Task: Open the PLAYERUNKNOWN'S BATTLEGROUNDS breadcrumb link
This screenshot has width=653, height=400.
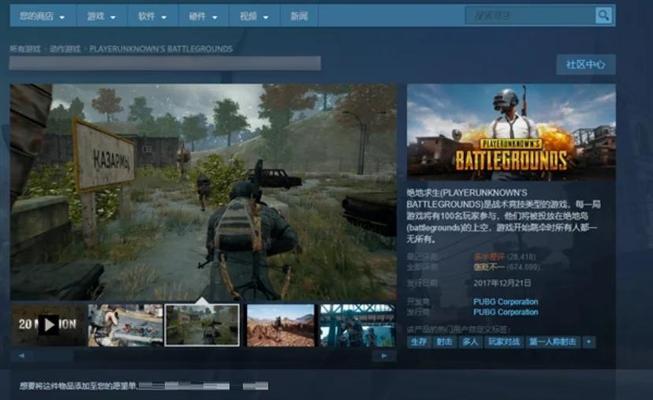Action: [x=161, y=49]
